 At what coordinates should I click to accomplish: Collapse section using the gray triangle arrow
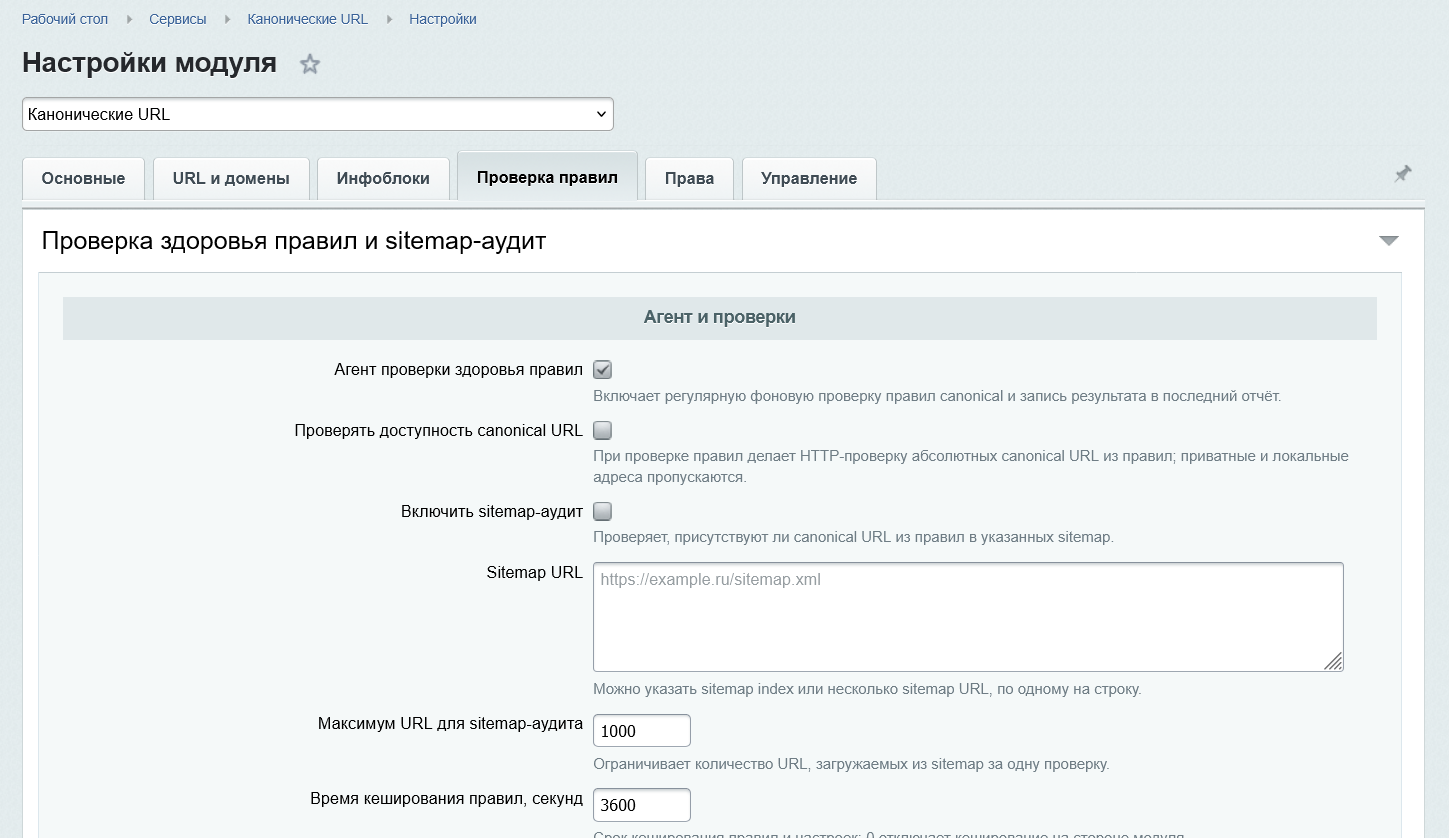(x=1388, y=240)
